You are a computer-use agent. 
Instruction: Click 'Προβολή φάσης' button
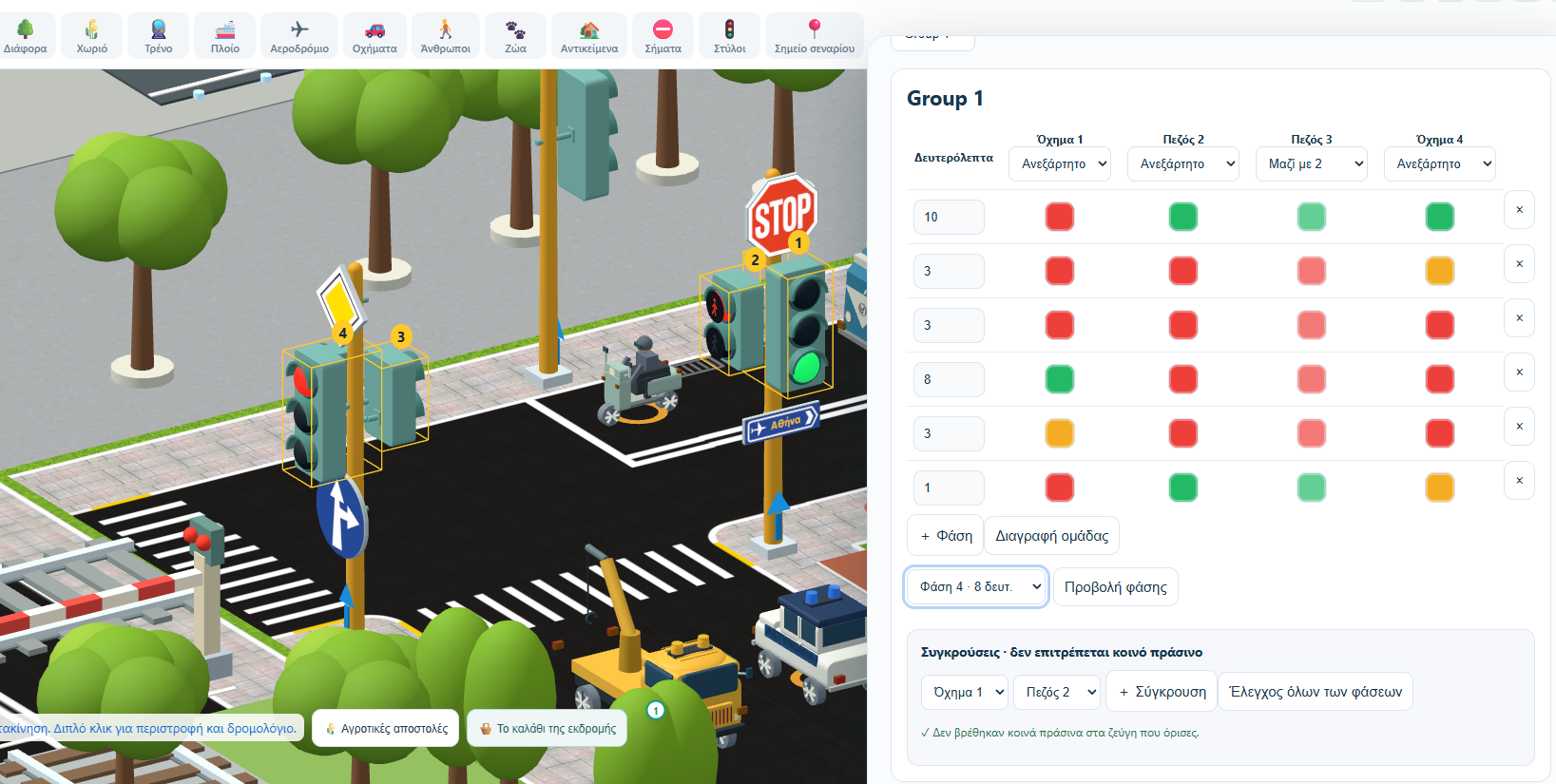pos(1116,587)
